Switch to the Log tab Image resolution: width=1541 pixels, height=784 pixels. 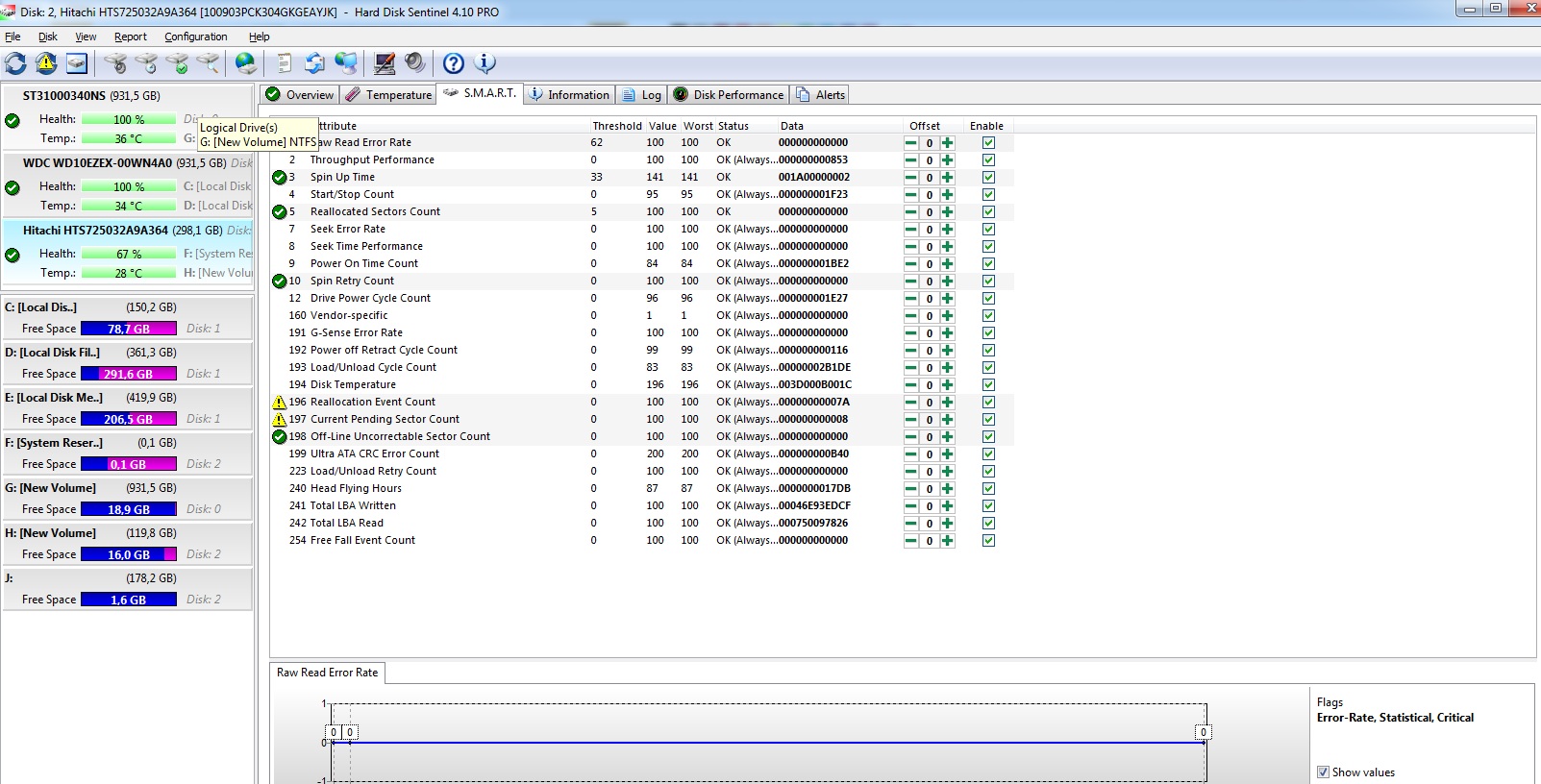tap(642, 95)
